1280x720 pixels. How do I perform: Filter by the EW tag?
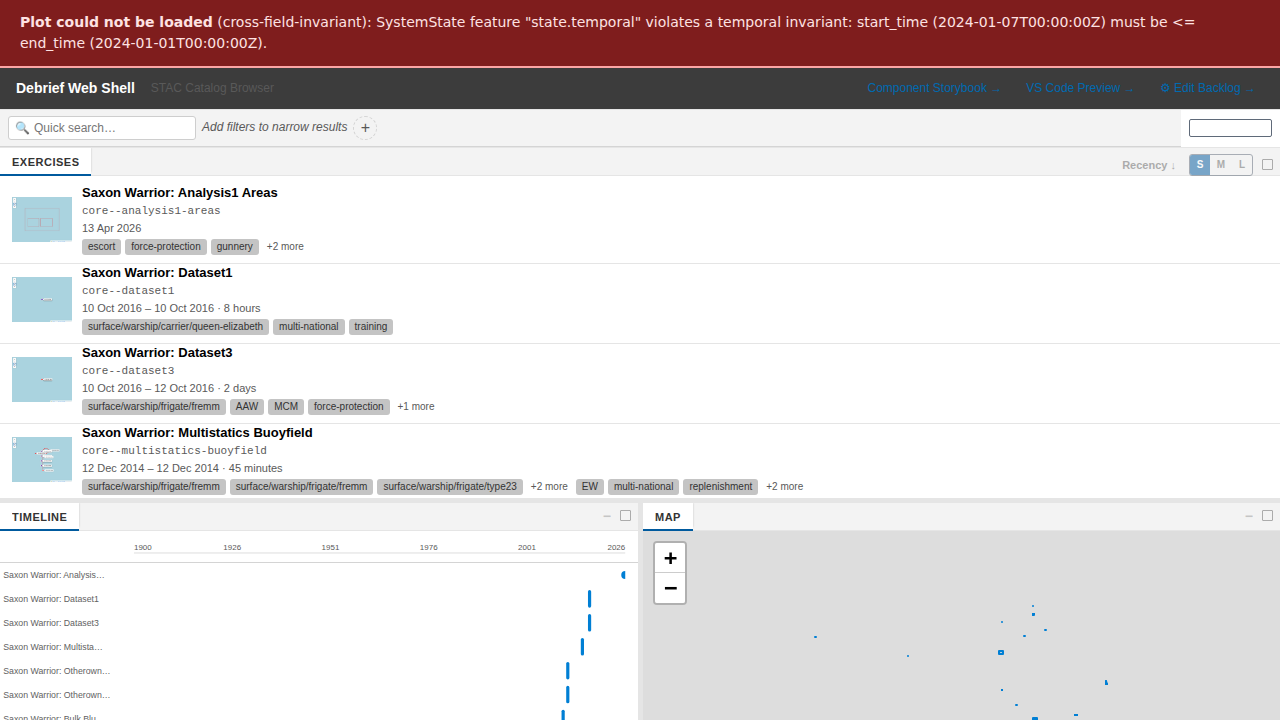pos(590,487)
